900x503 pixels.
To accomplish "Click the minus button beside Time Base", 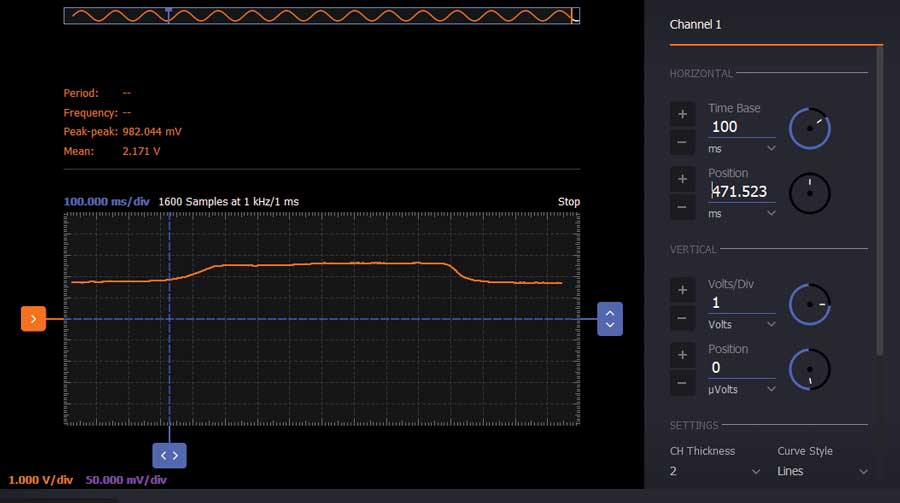I will [x=682, y=142].
